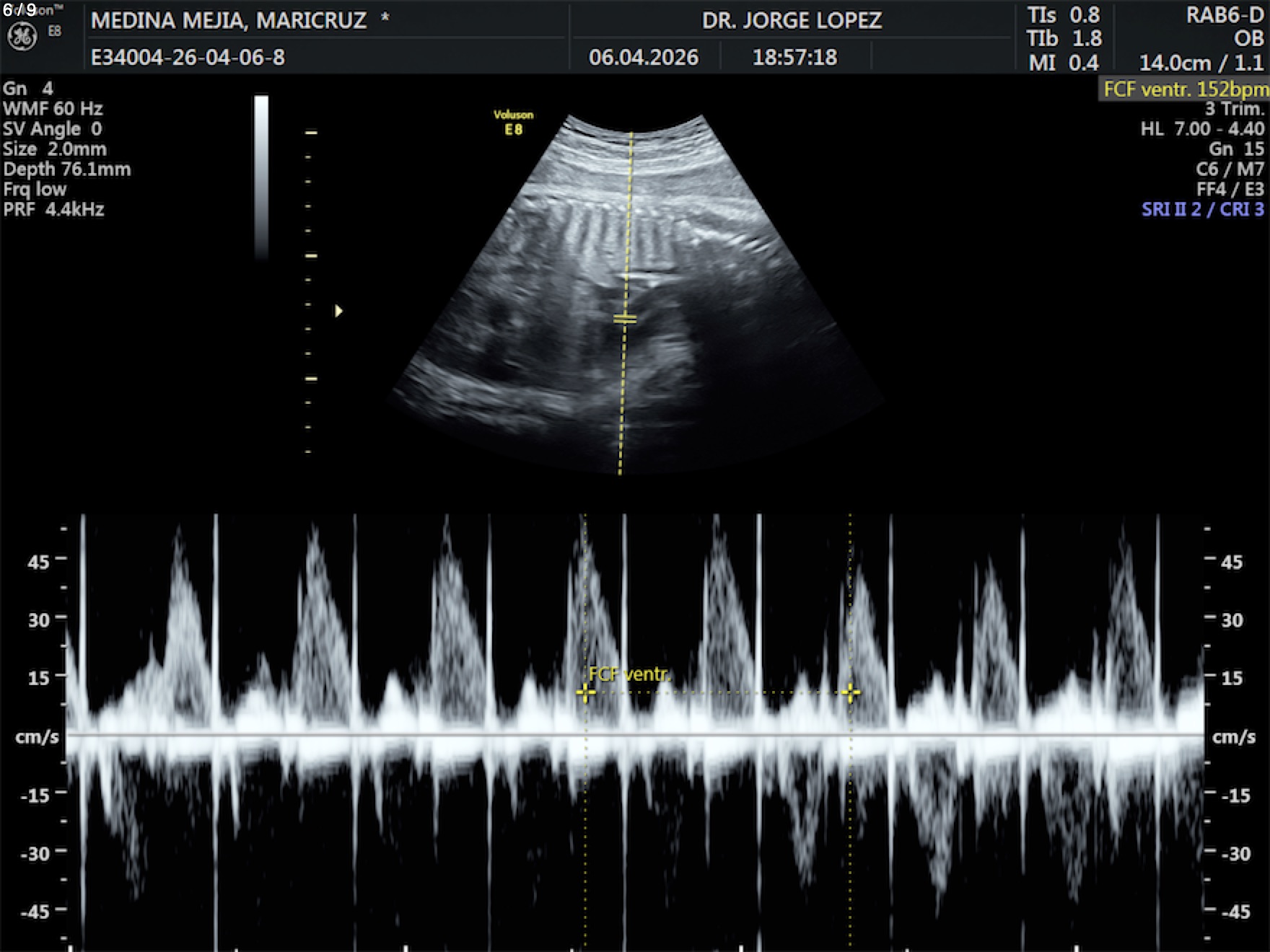
Task: Select the sample volume gate on Doppler line
Action: pyautogui.click(x=625, y=318)
